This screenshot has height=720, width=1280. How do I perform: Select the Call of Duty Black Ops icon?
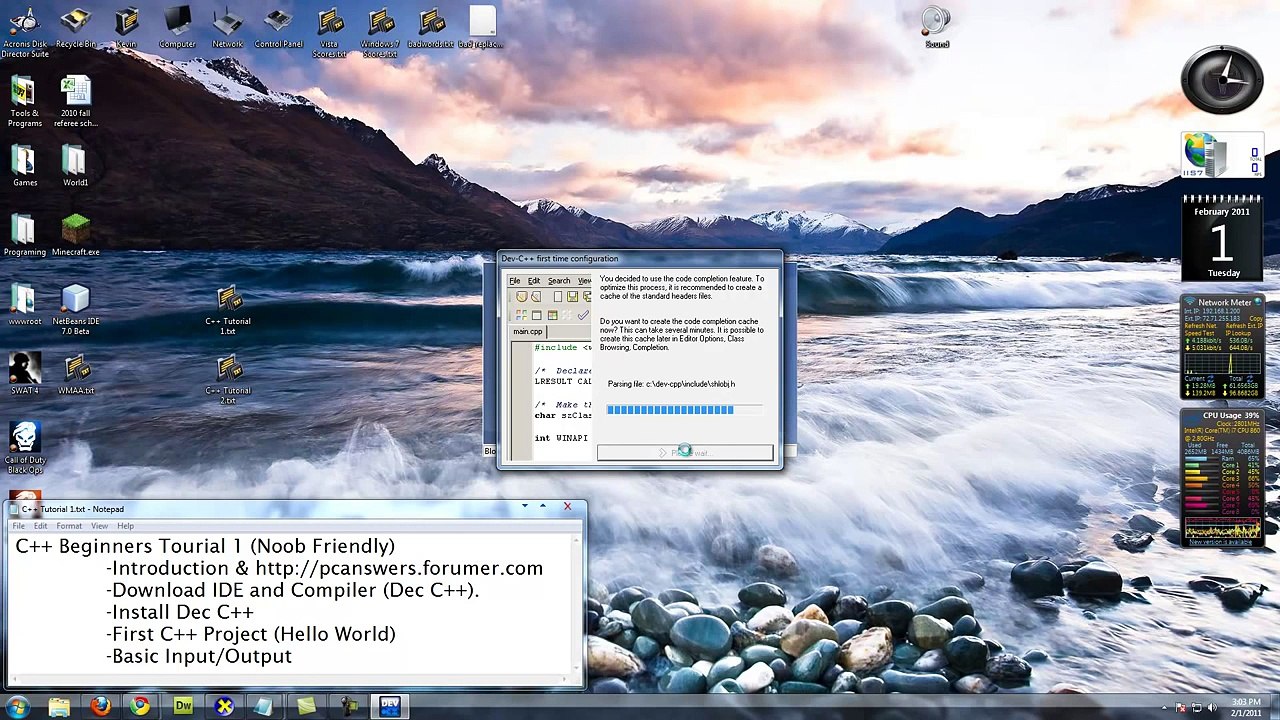click(25, 448)
